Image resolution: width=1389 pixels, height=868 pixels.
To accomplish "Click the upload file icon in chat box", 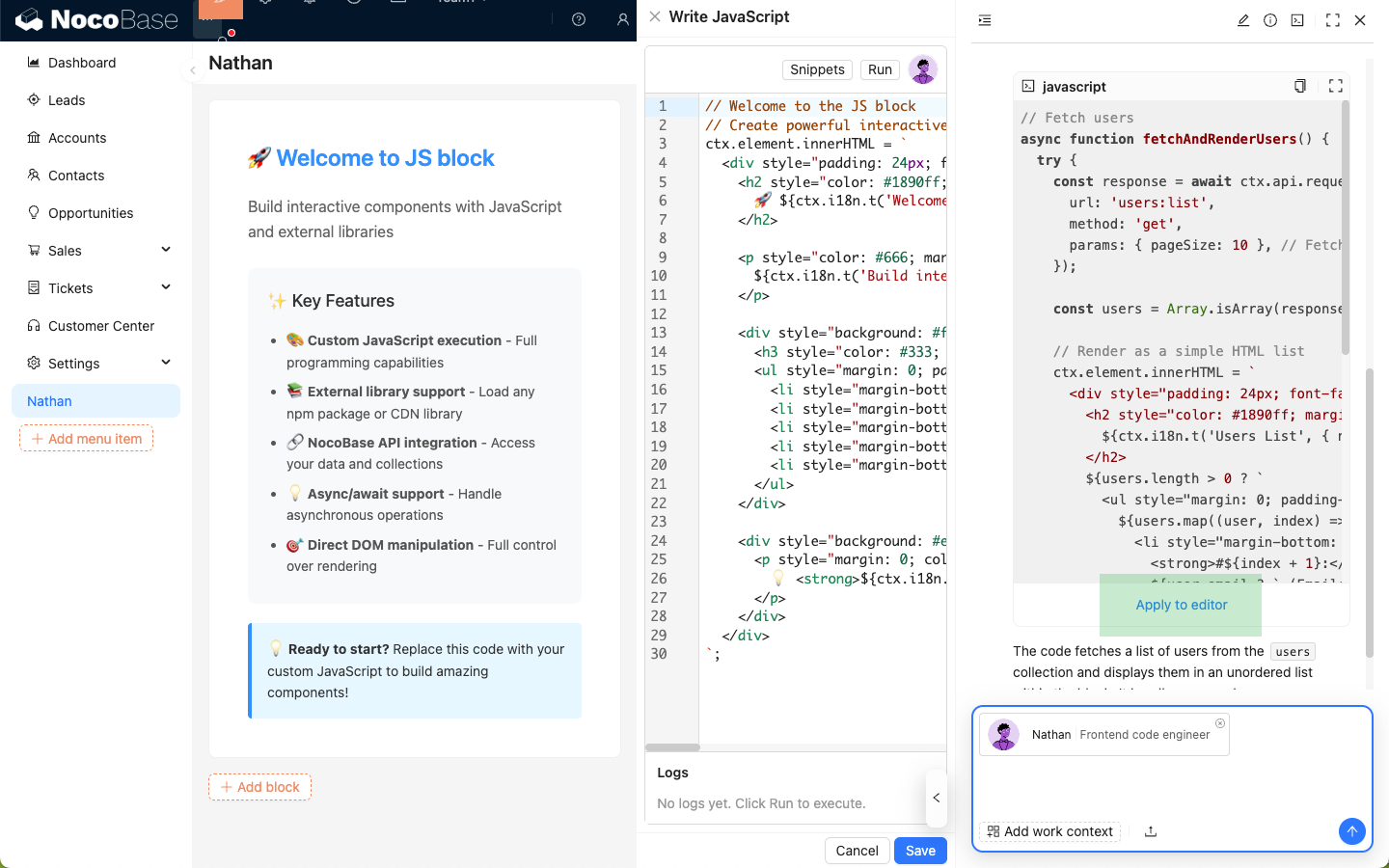I will coord(1151,831).
